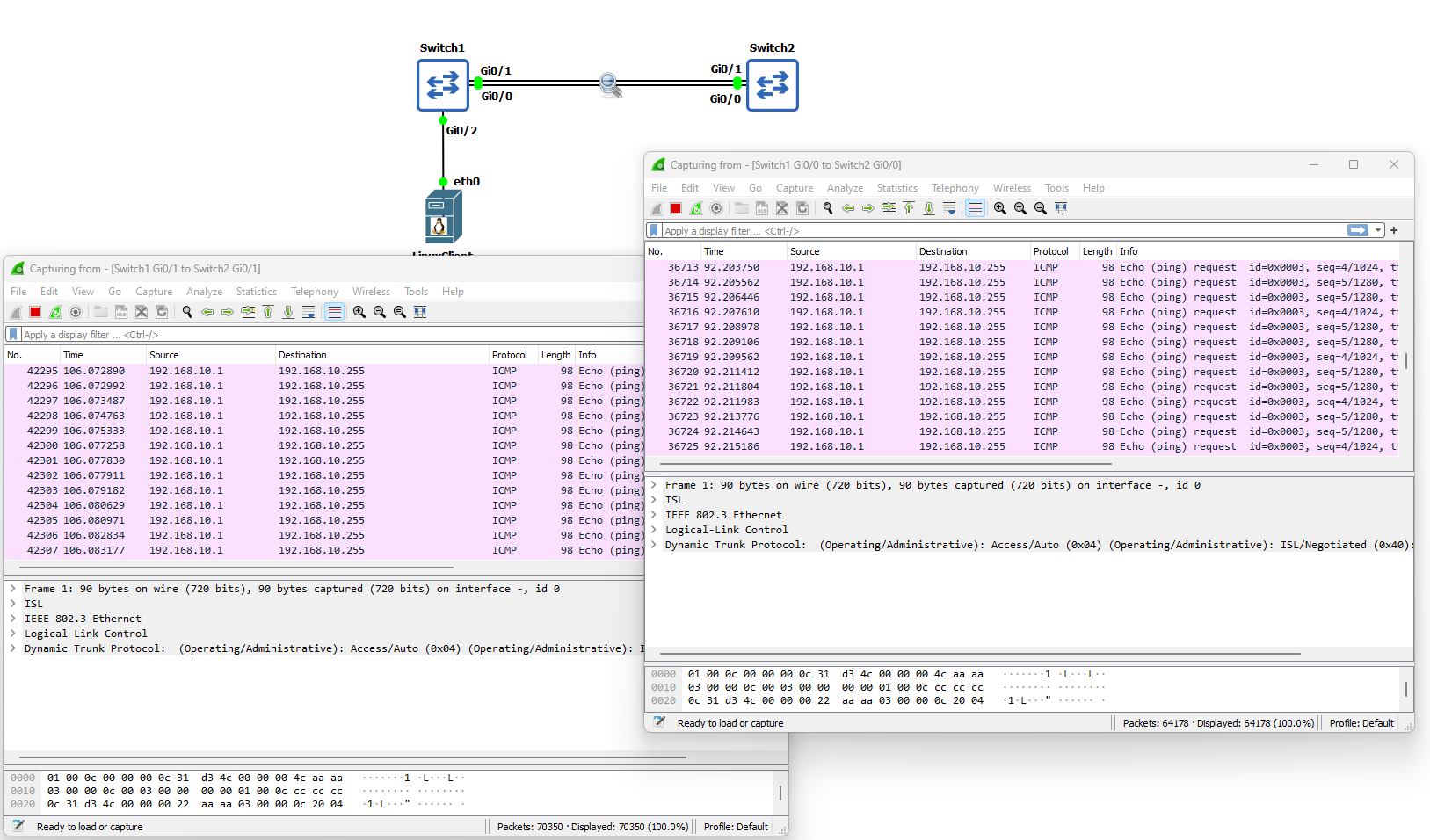1430x840 pixels.
Task: Click the plus button beside the display filter
Action: (x=1394, y=230)
